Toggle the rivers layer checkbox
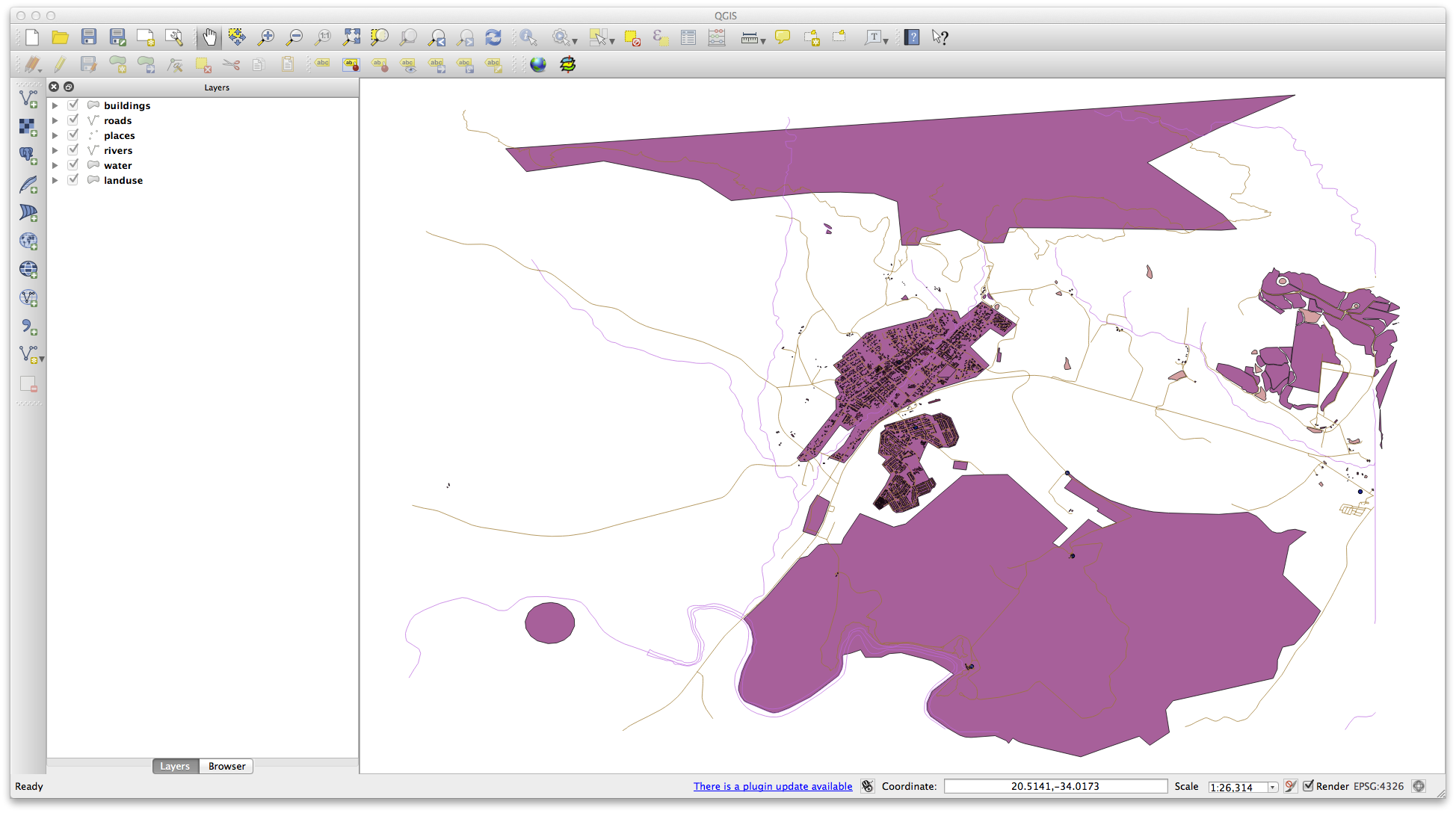 click(x=73, y=150)
